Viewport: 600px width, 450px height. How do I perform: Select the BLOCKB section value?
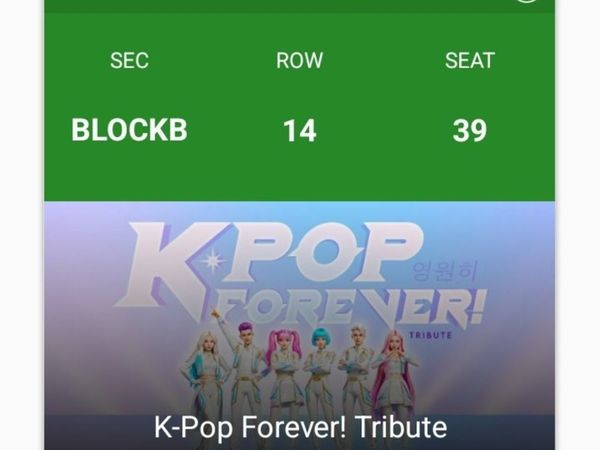[129, 130]
